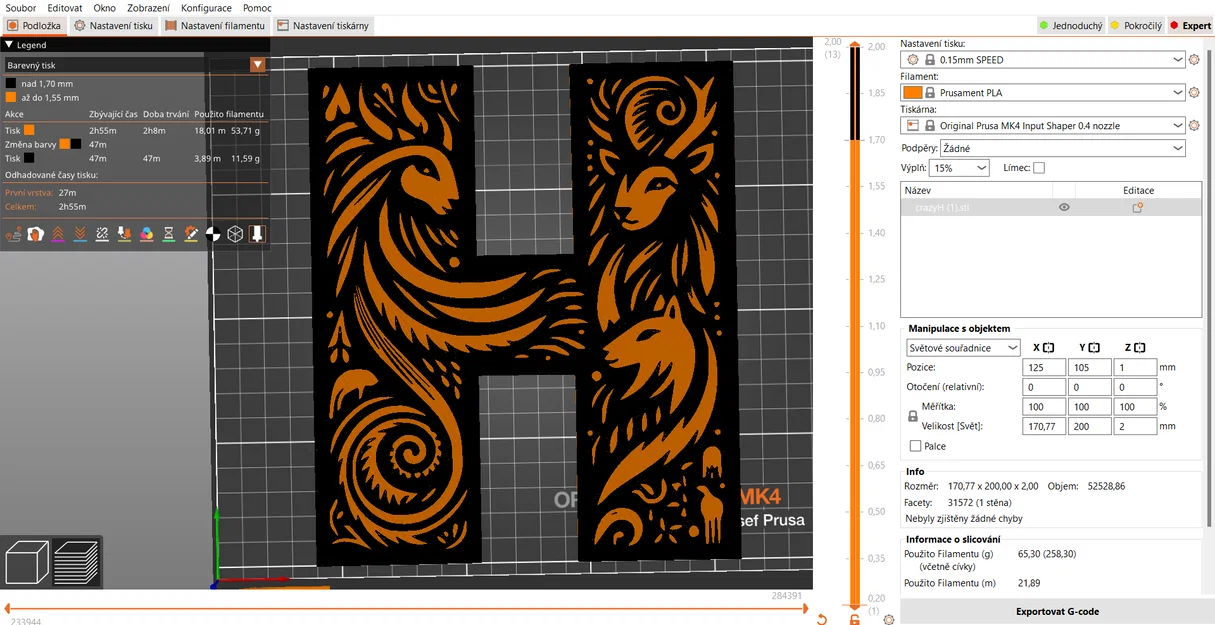Open Pomoc menu
This screenshot has height=625, width=1215.
pyautogui.click(x=257, y=8)
